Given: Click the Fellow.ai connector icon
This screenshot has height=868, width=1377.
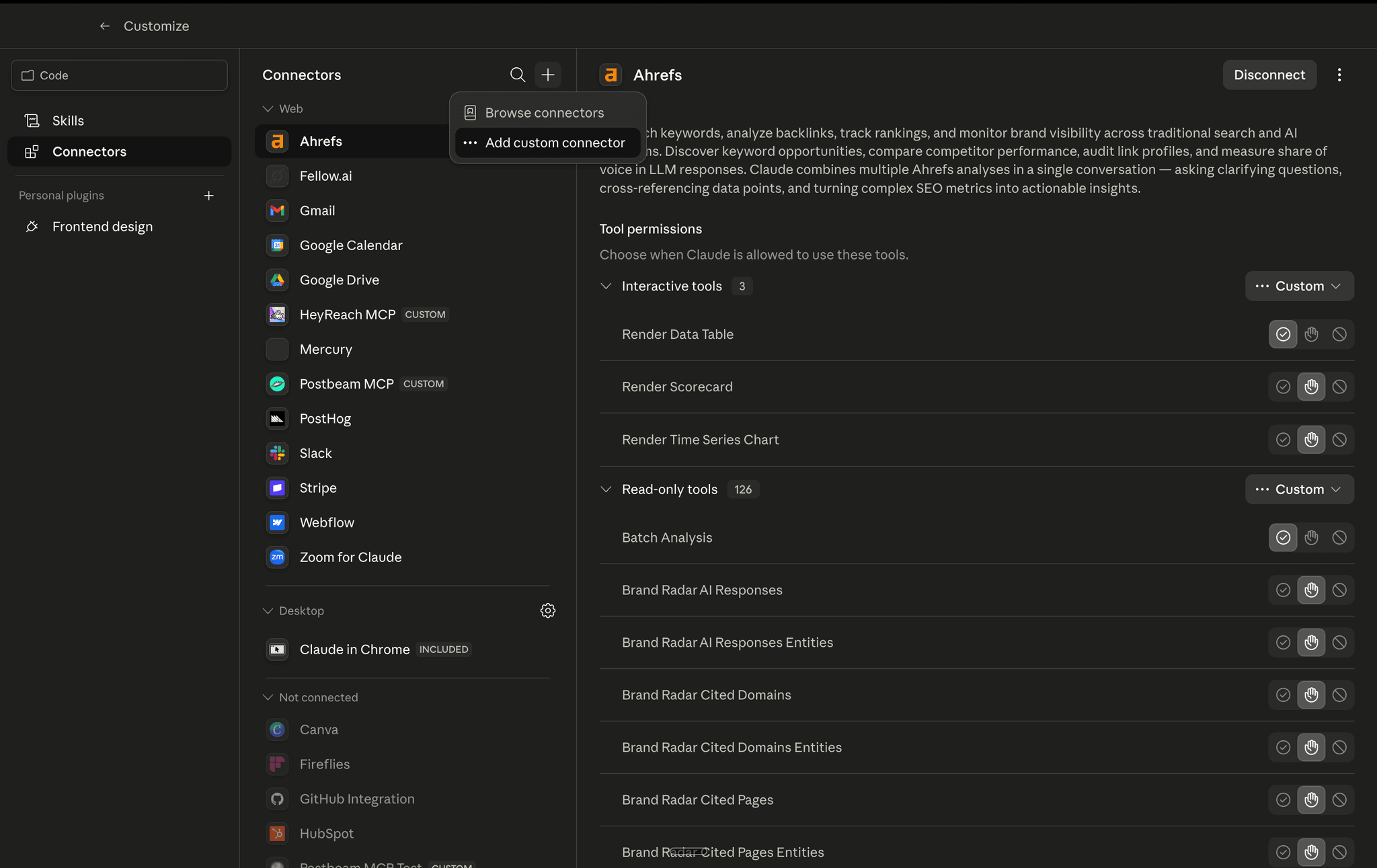Looking at the screenshot, I should click(x=277, y=176).
